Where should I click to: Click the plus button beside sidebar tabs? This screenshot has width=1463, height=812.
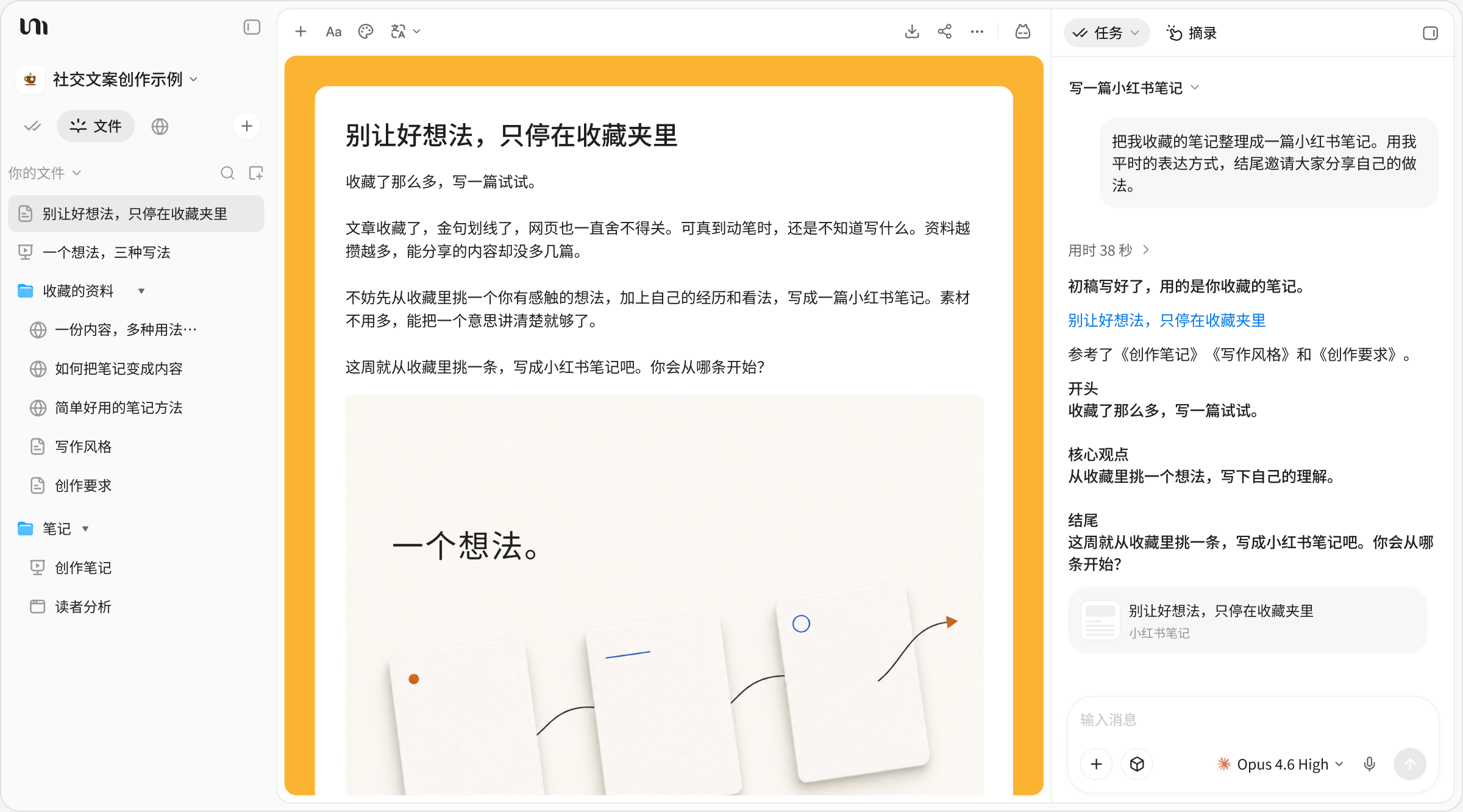pyautogui.click(x=247, y=126)
